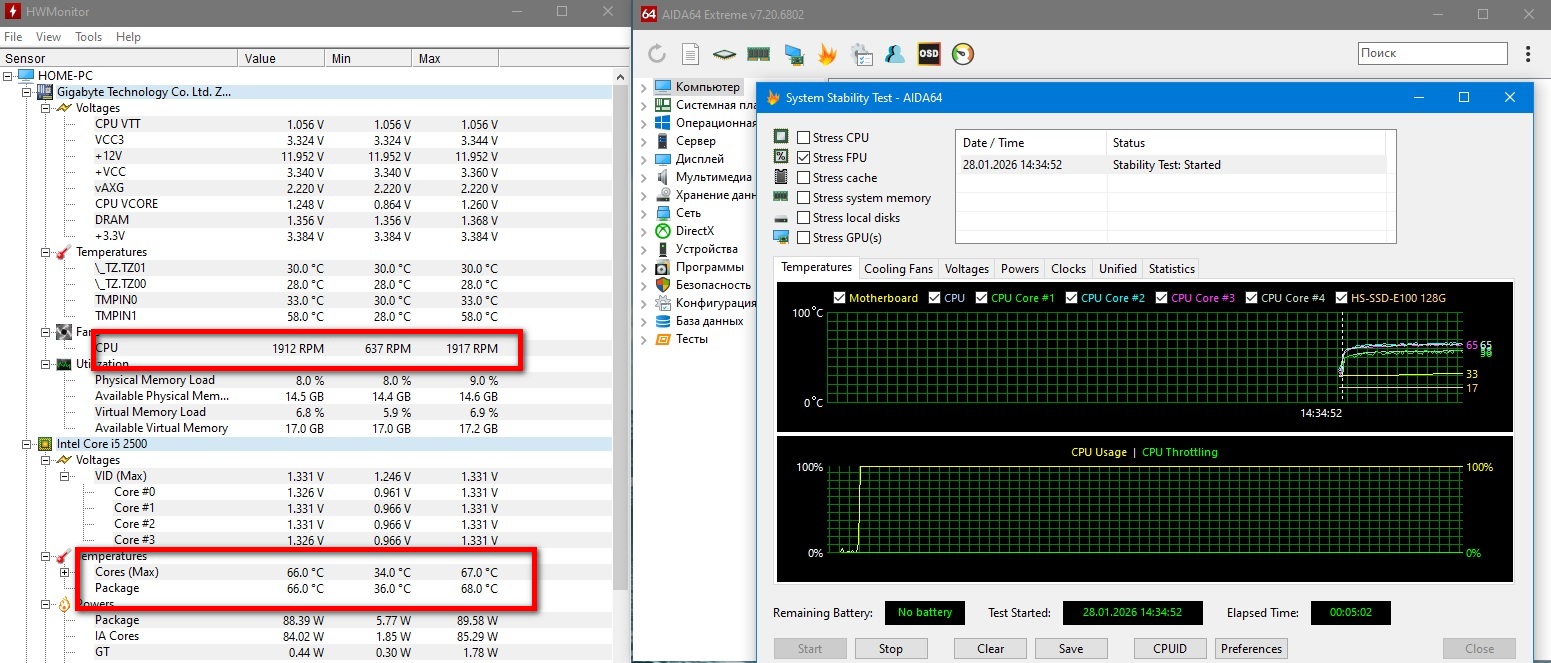
Task: Expand the Сеть chevron in AIDA64 tree
Action: (643, 213)
